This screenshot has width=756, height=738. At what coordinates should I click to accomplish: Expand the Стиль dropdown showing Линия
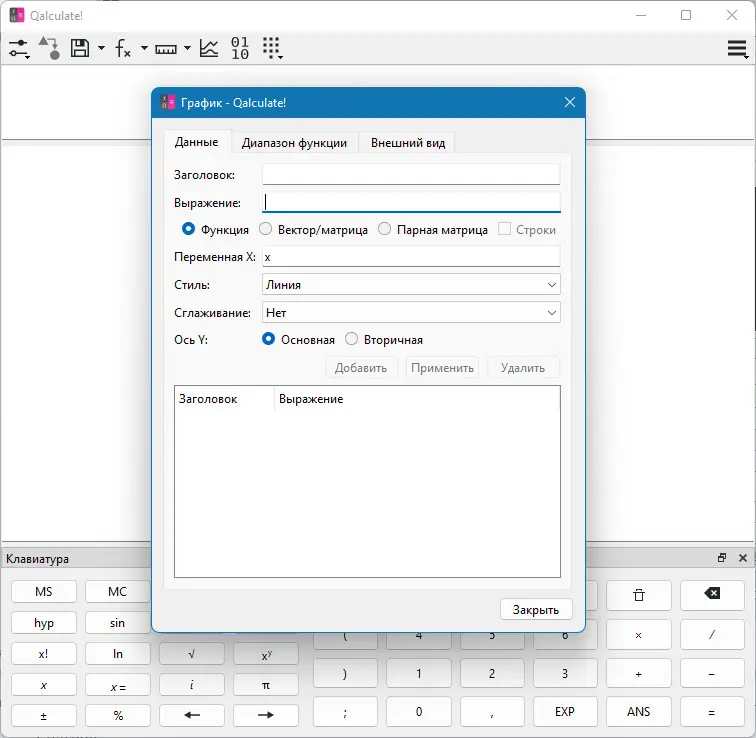coord(411,284)
